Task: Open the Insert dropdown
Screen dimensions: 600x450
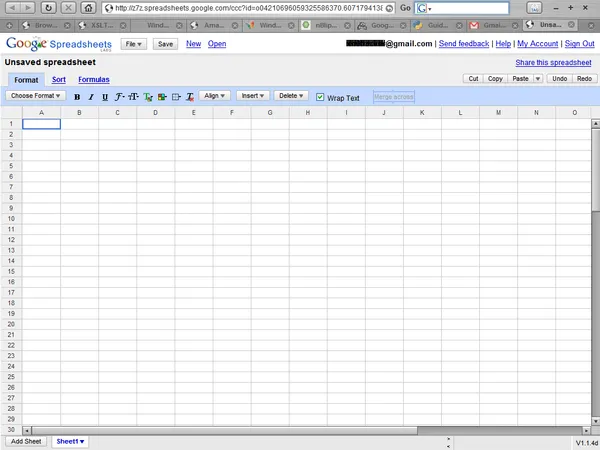Action: pos(252,96)
